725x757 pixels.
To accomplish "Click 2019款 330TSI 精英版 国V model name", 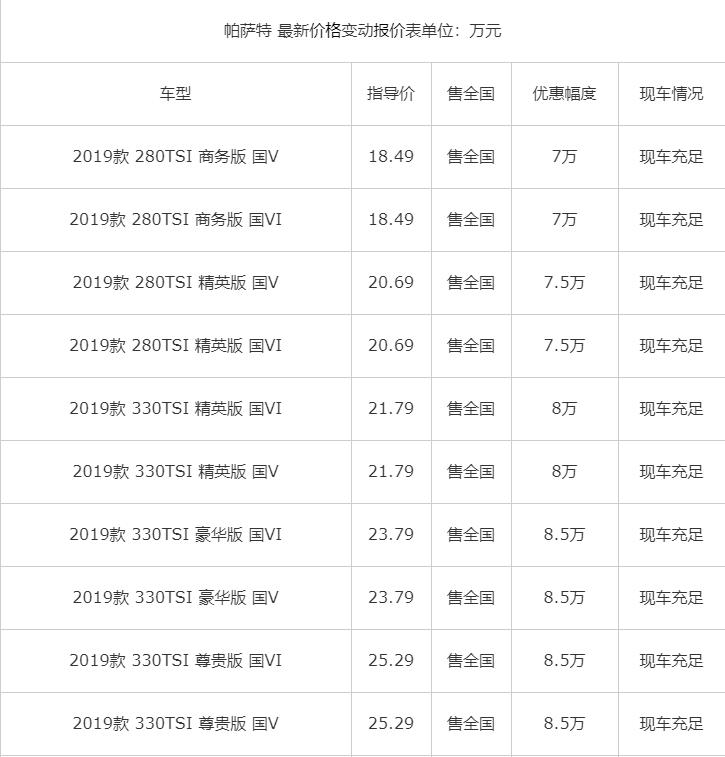I will coord(175,472).
